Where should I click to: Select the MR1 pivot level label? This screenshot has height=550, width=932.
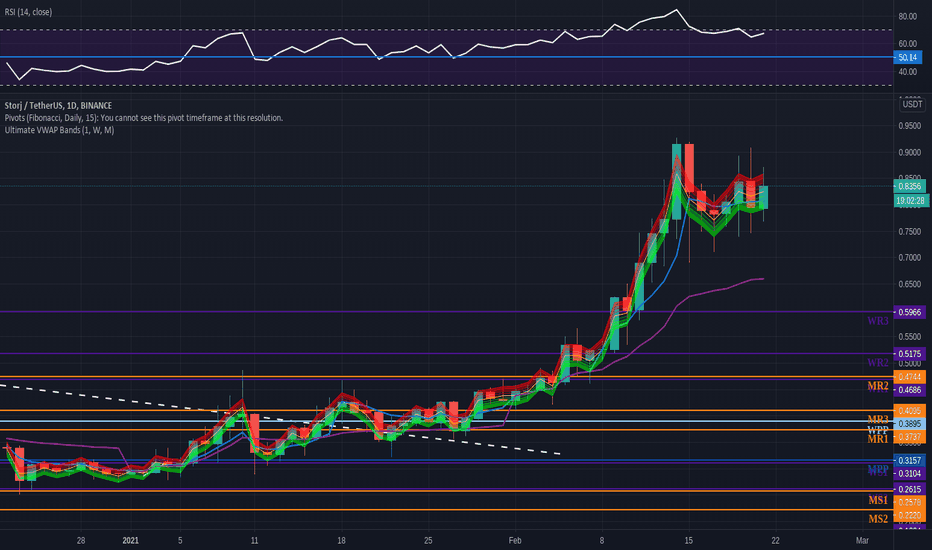tap(878, 439)
